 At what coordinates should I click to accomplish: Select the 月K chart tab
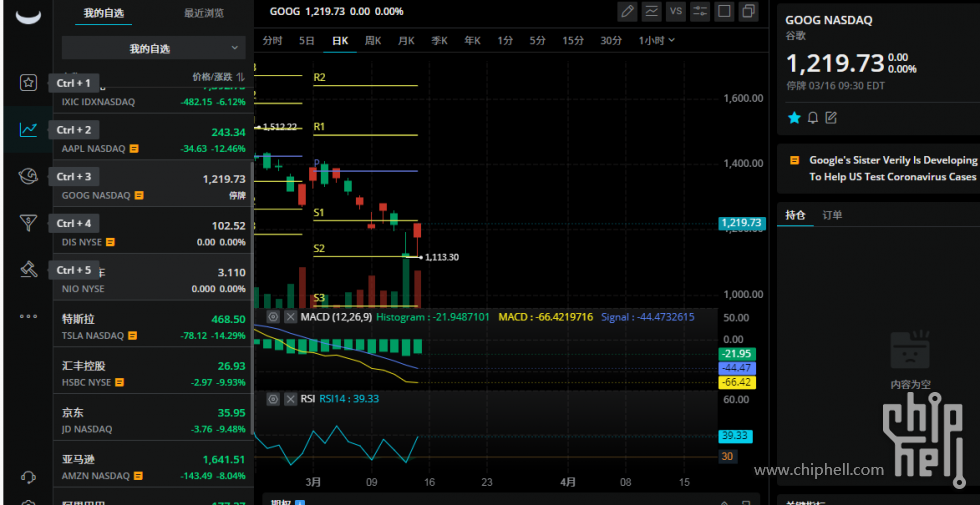[x=406, y=40]
